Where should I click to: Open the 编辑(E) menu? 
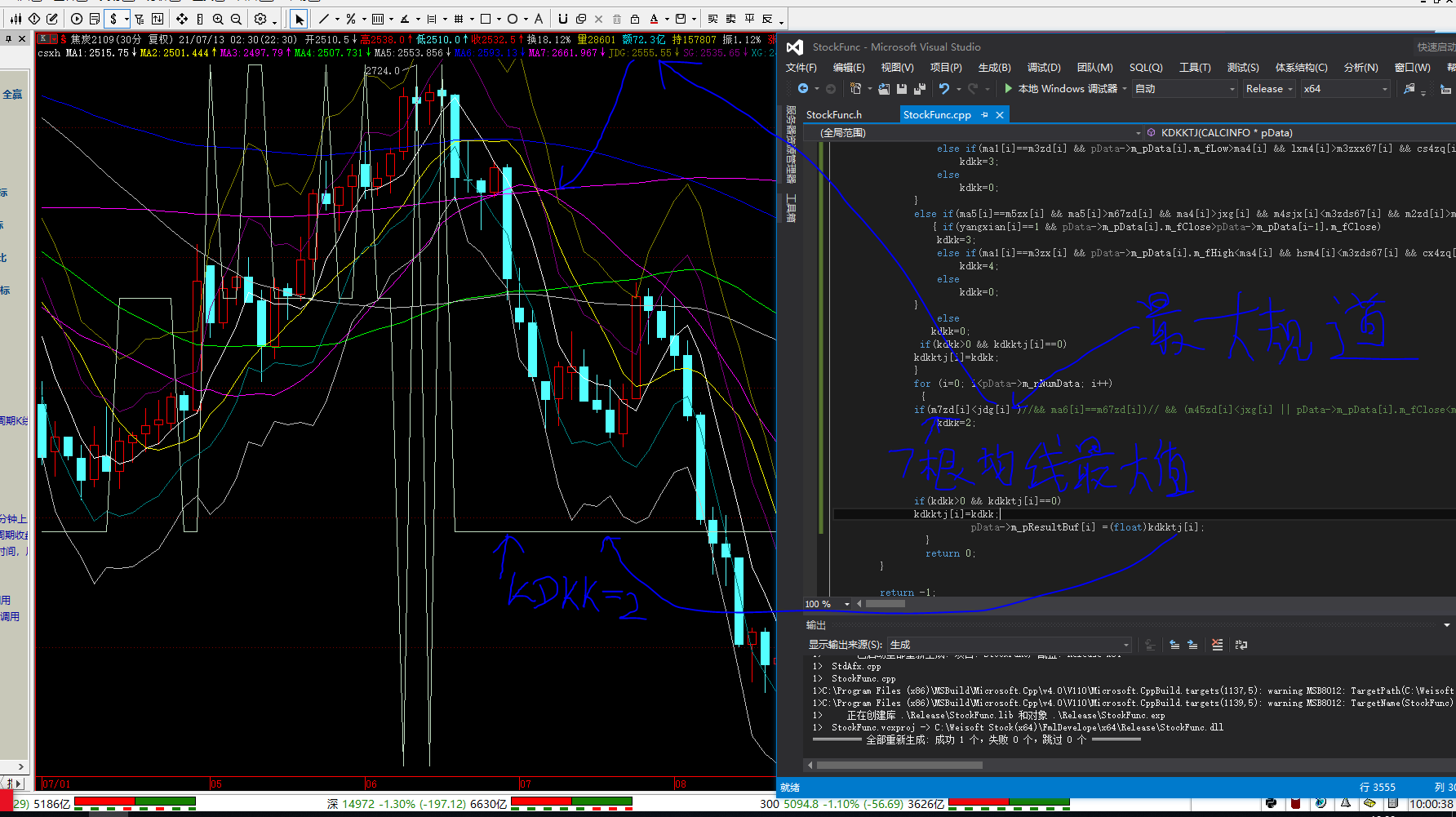[x=849, y=68]
